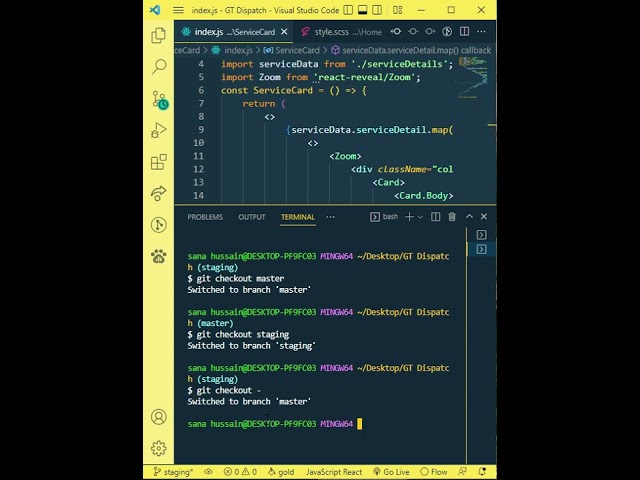
Task: Open panel ellipsis for more views
Action: pyautogui.click(x=330, y=217)
